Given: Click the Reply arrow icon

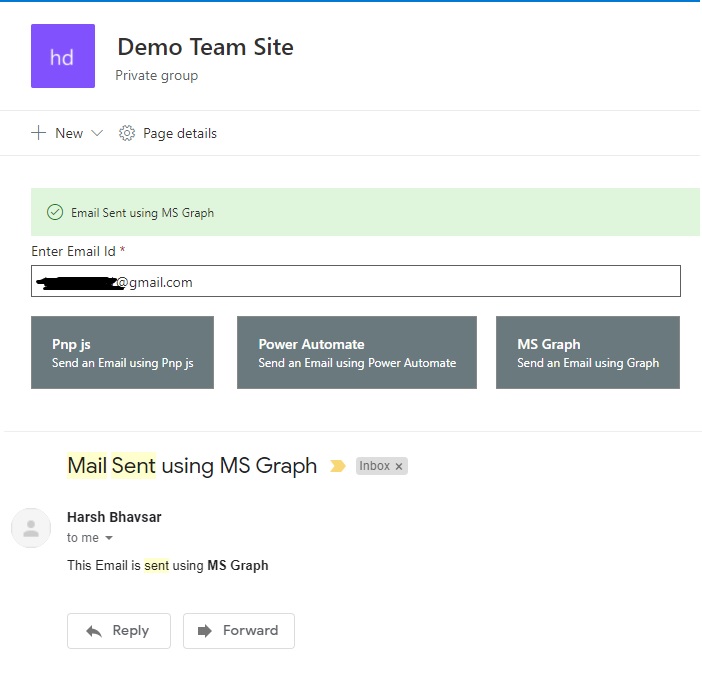Looking at the screenshot, I should [94, 631].
